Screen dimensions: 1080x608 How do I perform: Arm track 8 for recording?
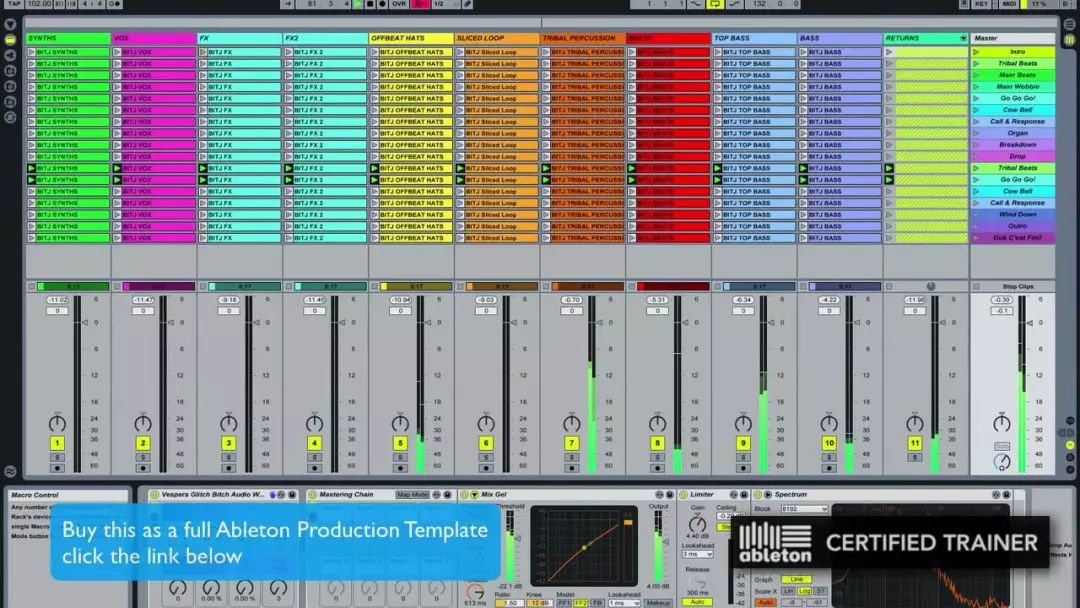pyautogui.click(x=657, y=467)
